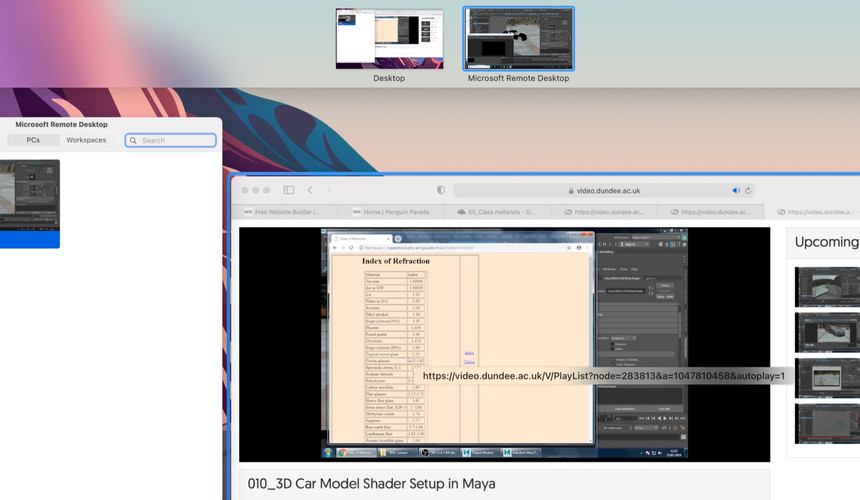Mute the tab via the blue speaker icon
860x500 pixels.
click(735, 190)
